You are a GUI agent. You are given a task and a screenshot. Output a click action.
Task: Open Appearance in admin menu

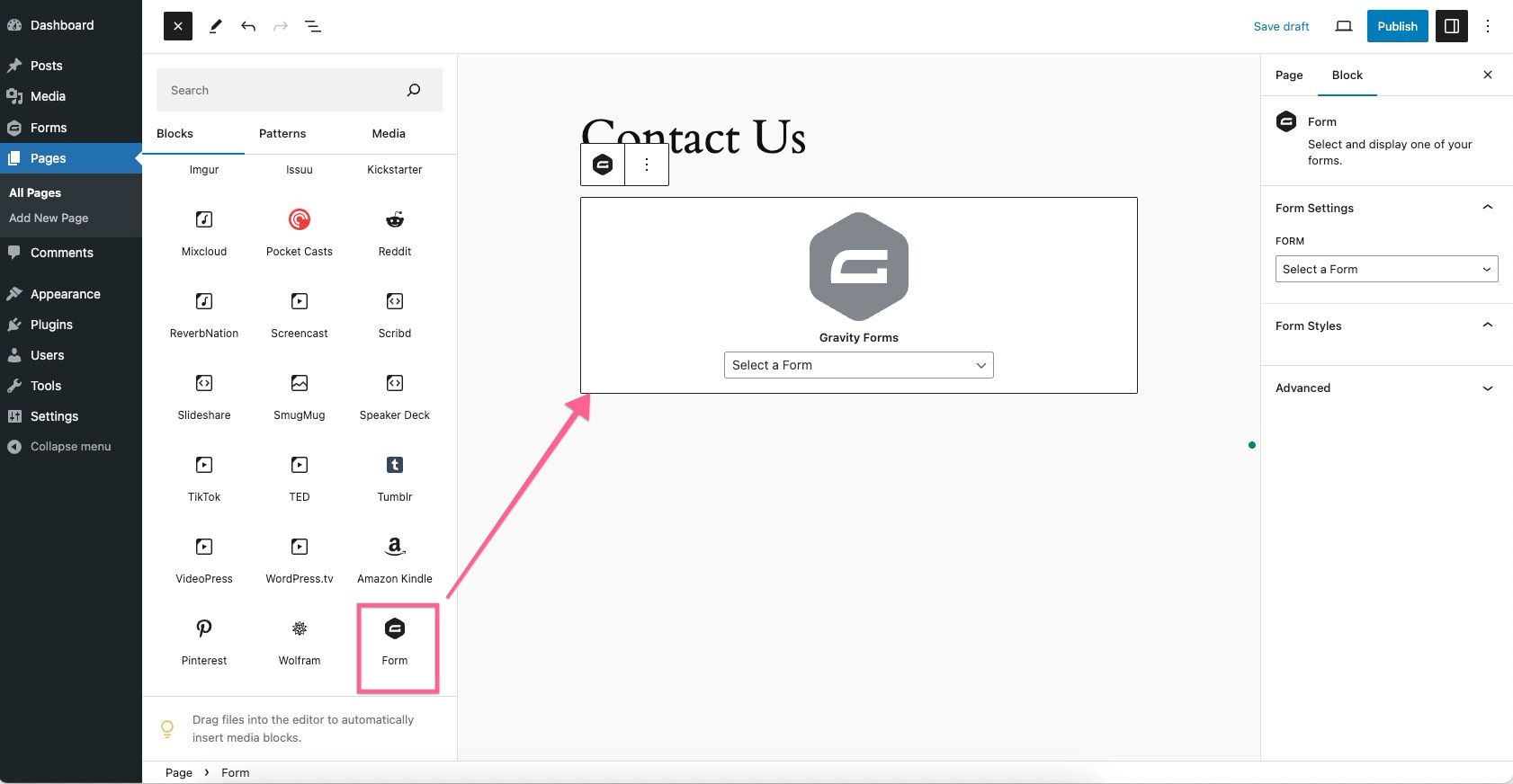(x=71, y=294)
